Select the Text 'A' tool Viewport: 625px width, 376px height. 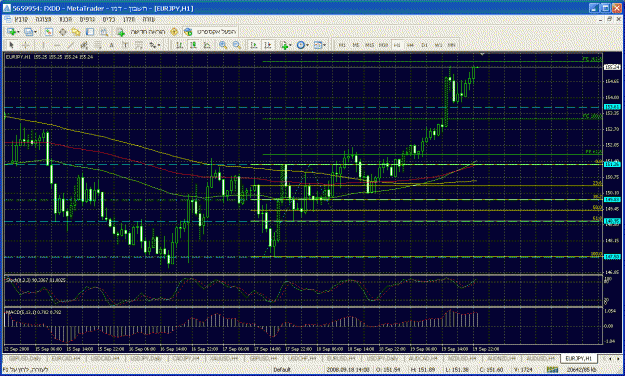(x=111, y=45)
